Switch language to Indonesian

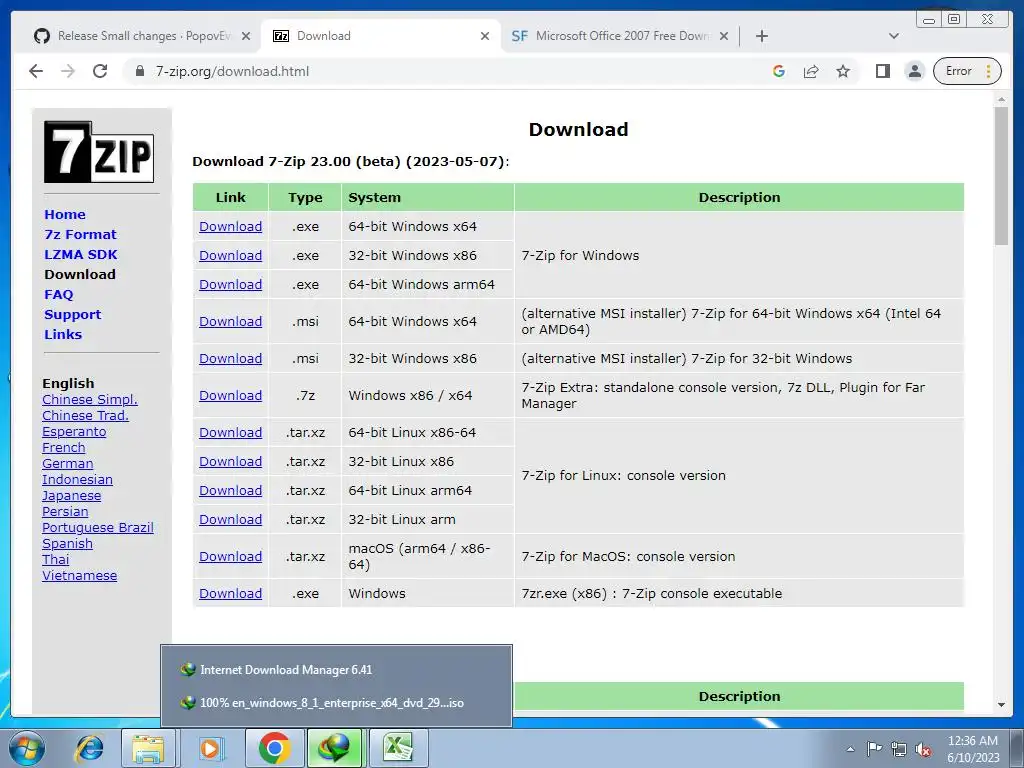point(77,479)
